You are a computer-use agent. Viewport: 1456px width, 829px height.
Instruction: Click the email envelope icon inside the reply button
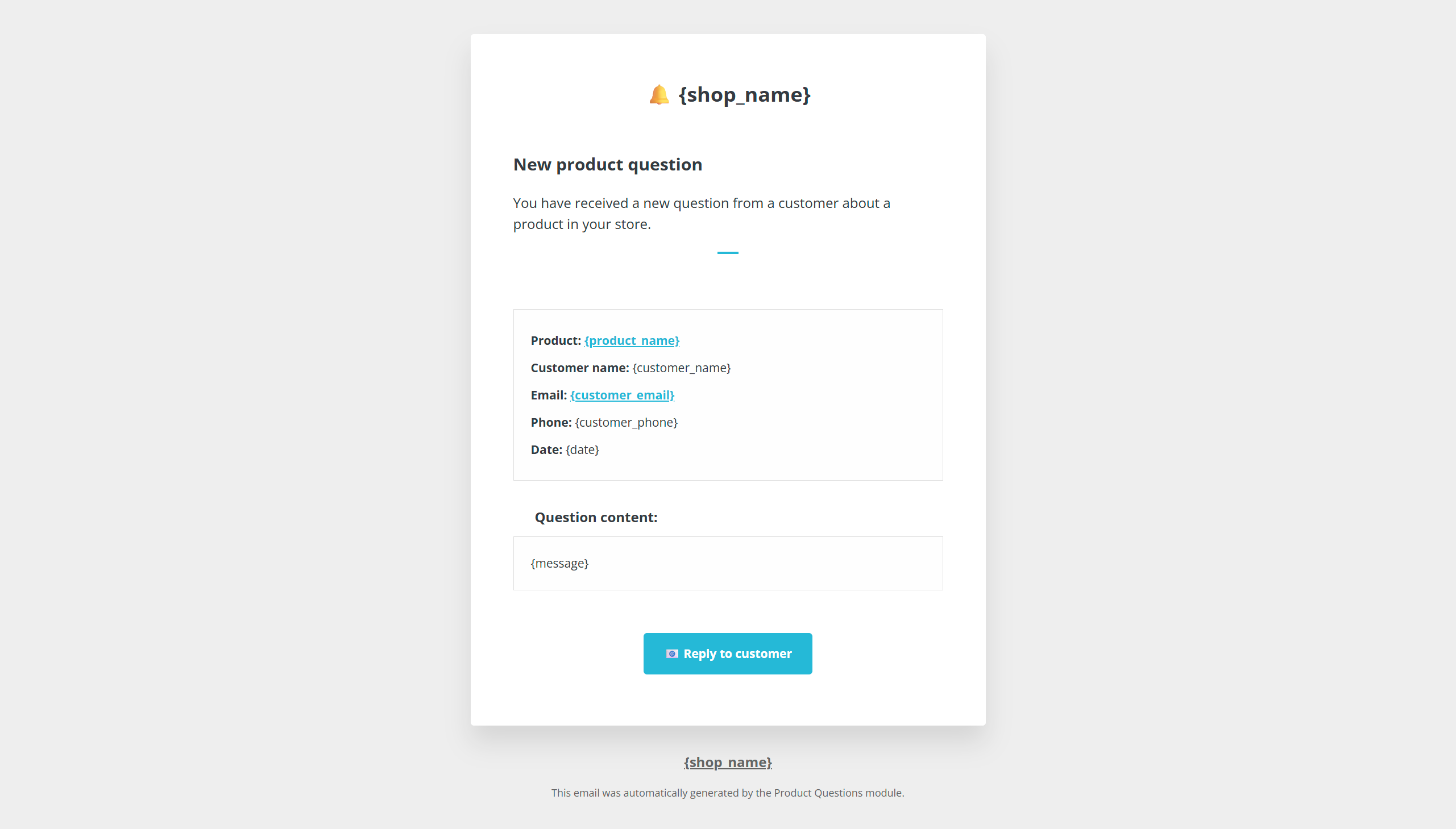pos(673,653)
